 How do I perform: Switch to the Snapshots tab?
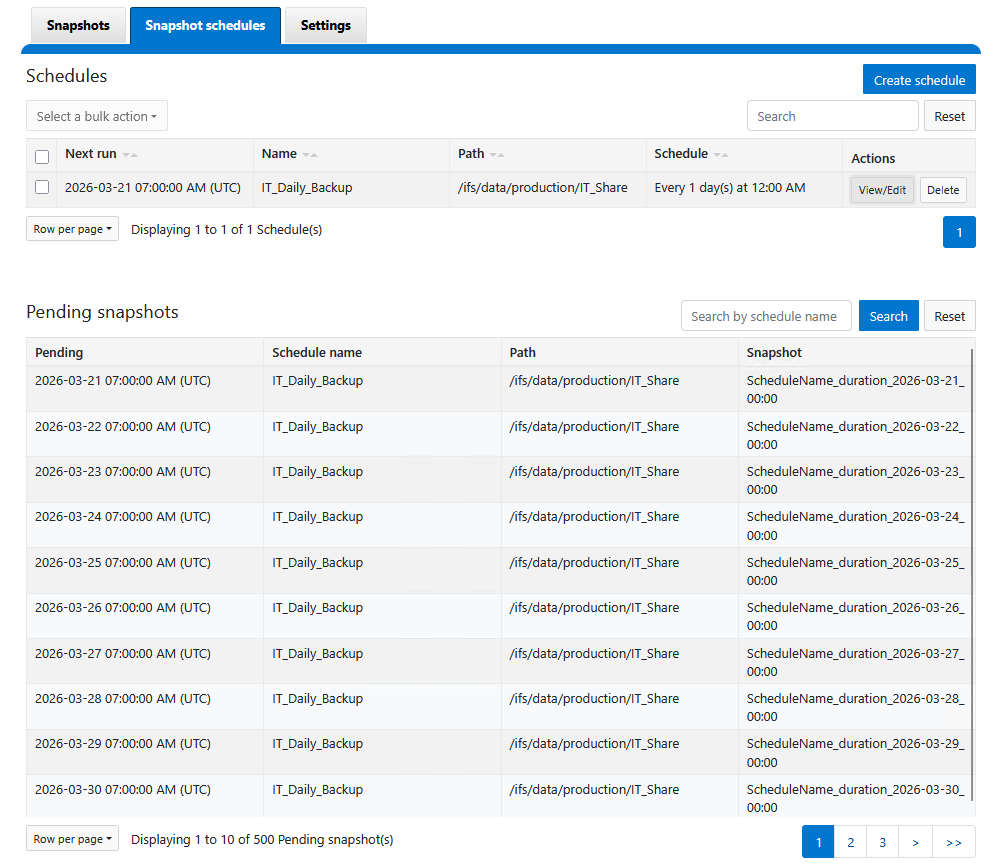pos(78,25)
